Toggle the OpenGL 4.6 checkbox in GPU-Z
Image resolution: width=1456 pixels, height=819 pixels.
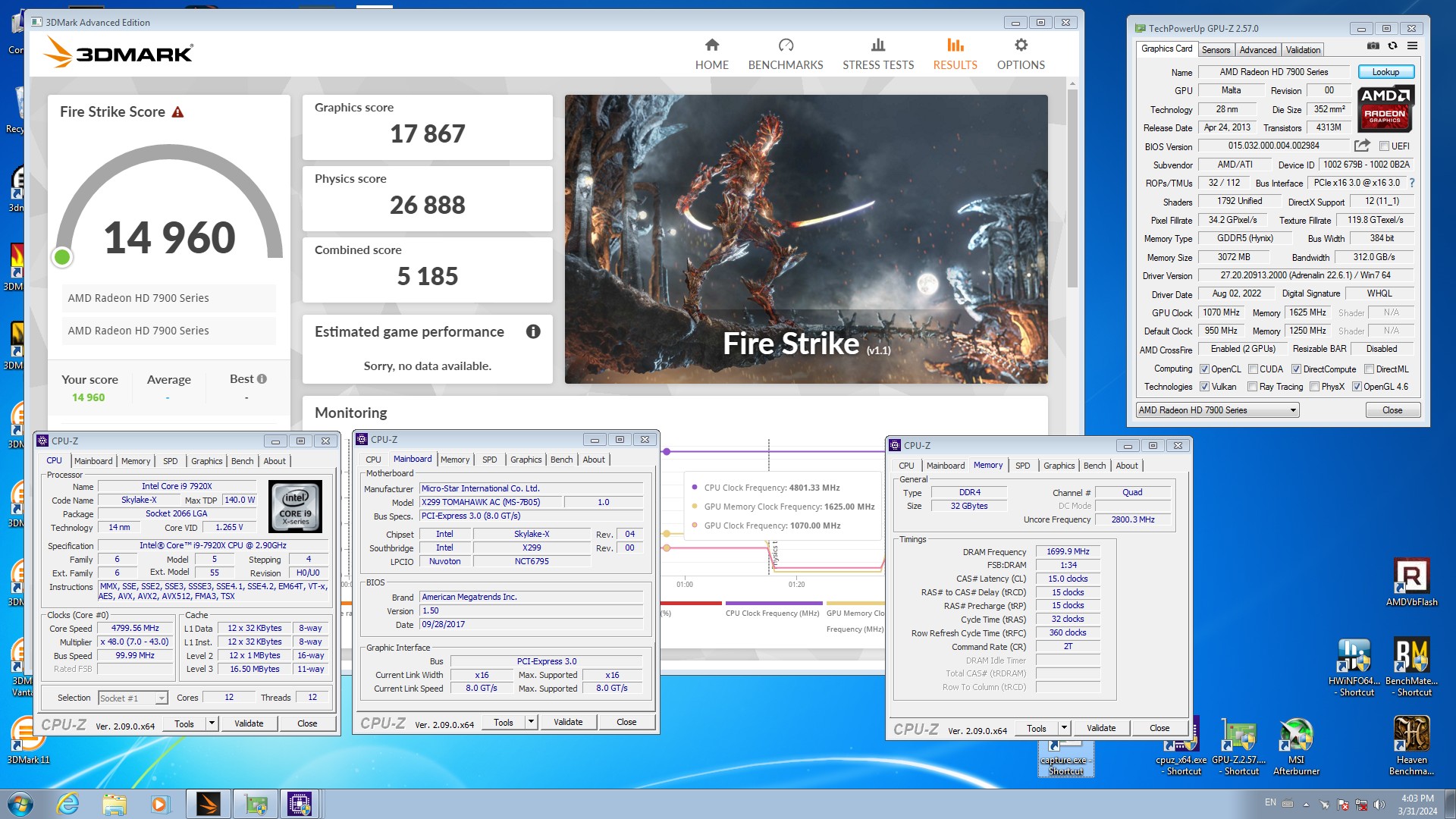pyautogui.click(x=1357, y=387)
